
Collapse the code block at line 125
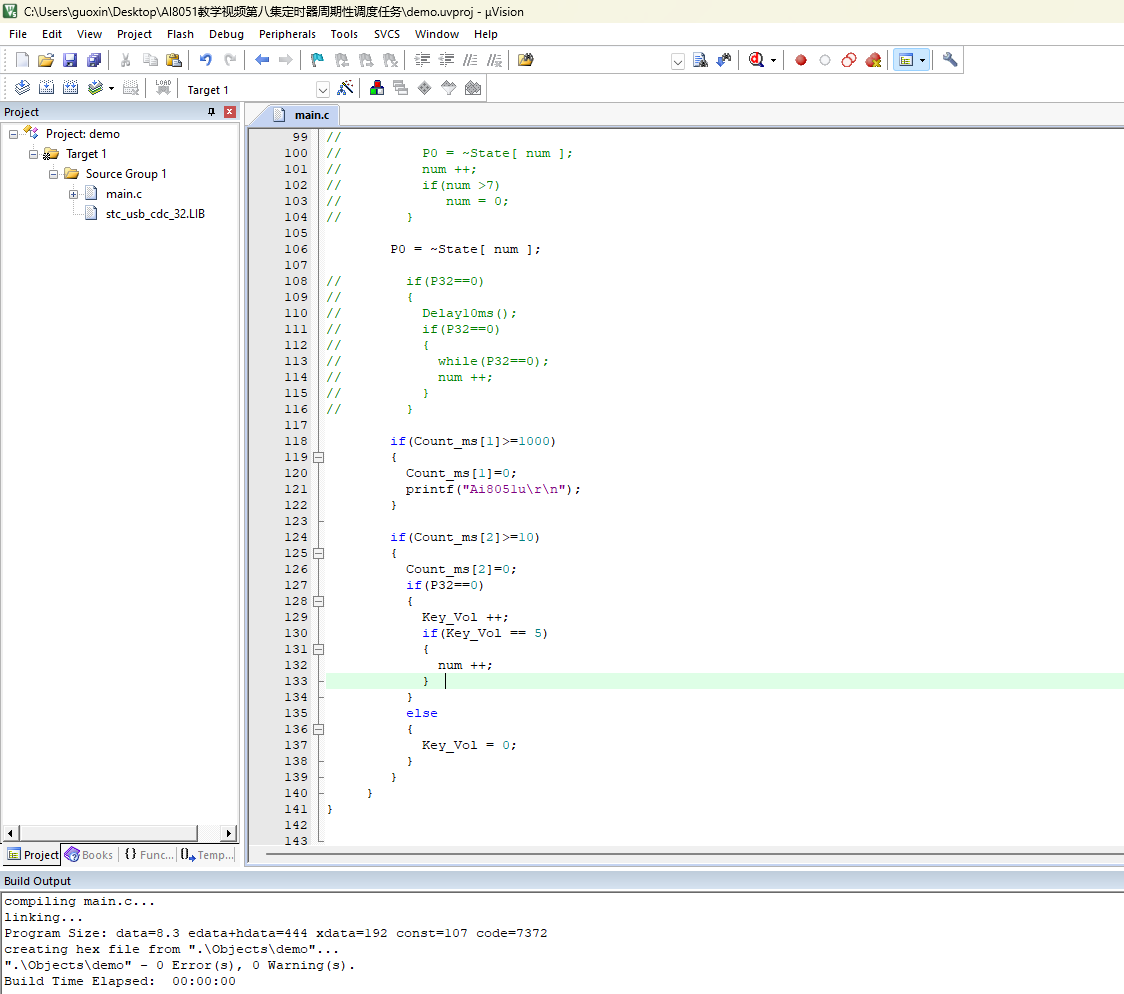318,553
